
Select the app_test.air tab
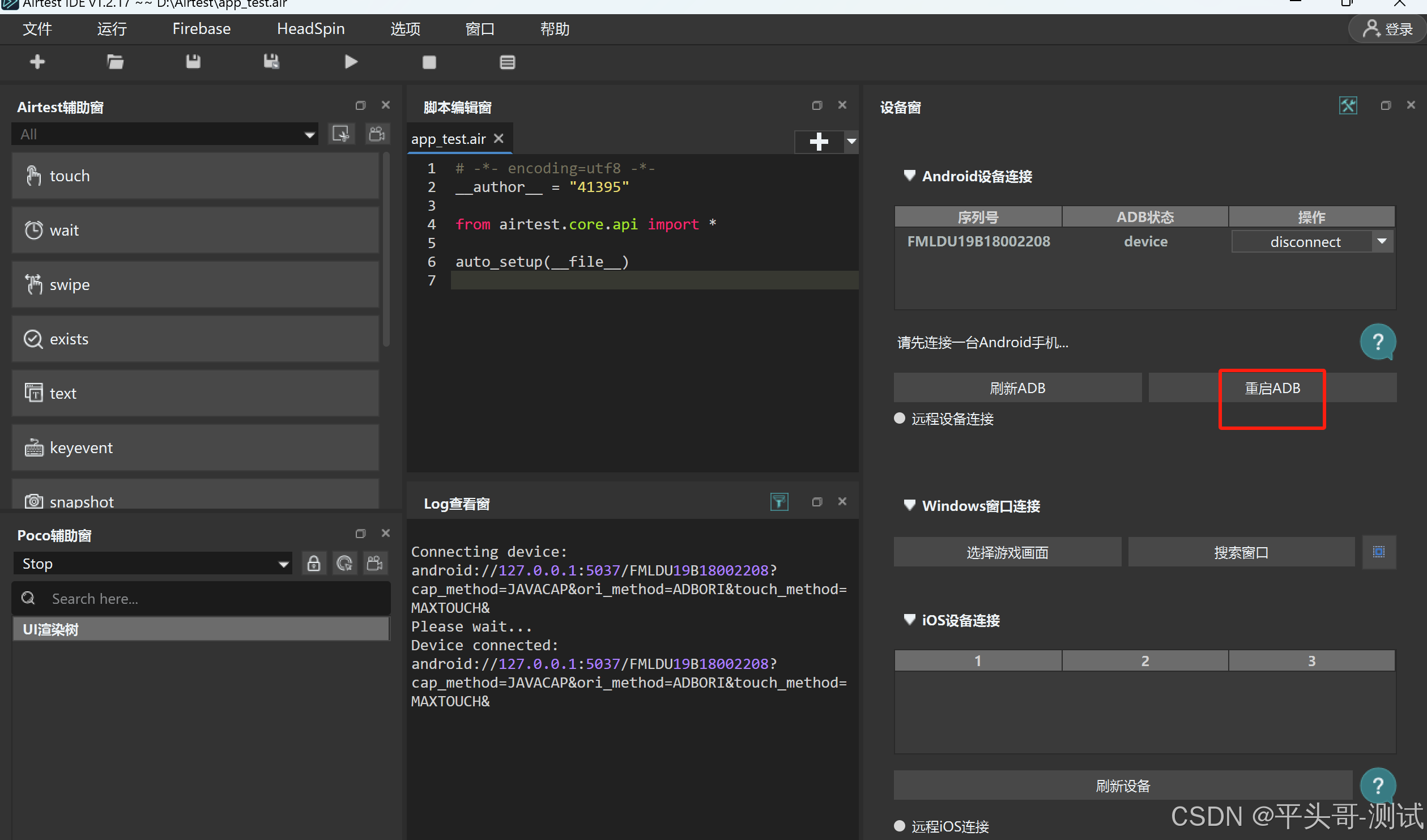[448, 139]
